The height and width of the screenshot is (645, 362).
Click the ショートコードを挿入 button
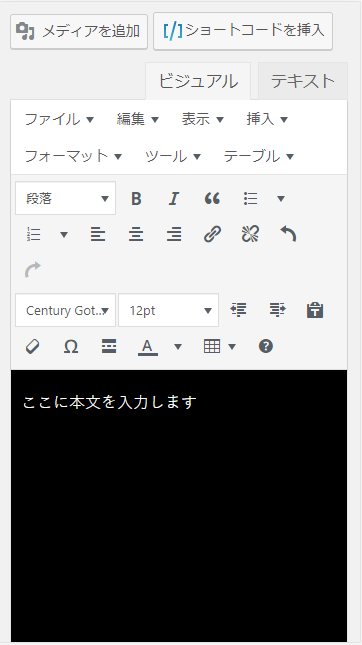click(x=243, y=31)
